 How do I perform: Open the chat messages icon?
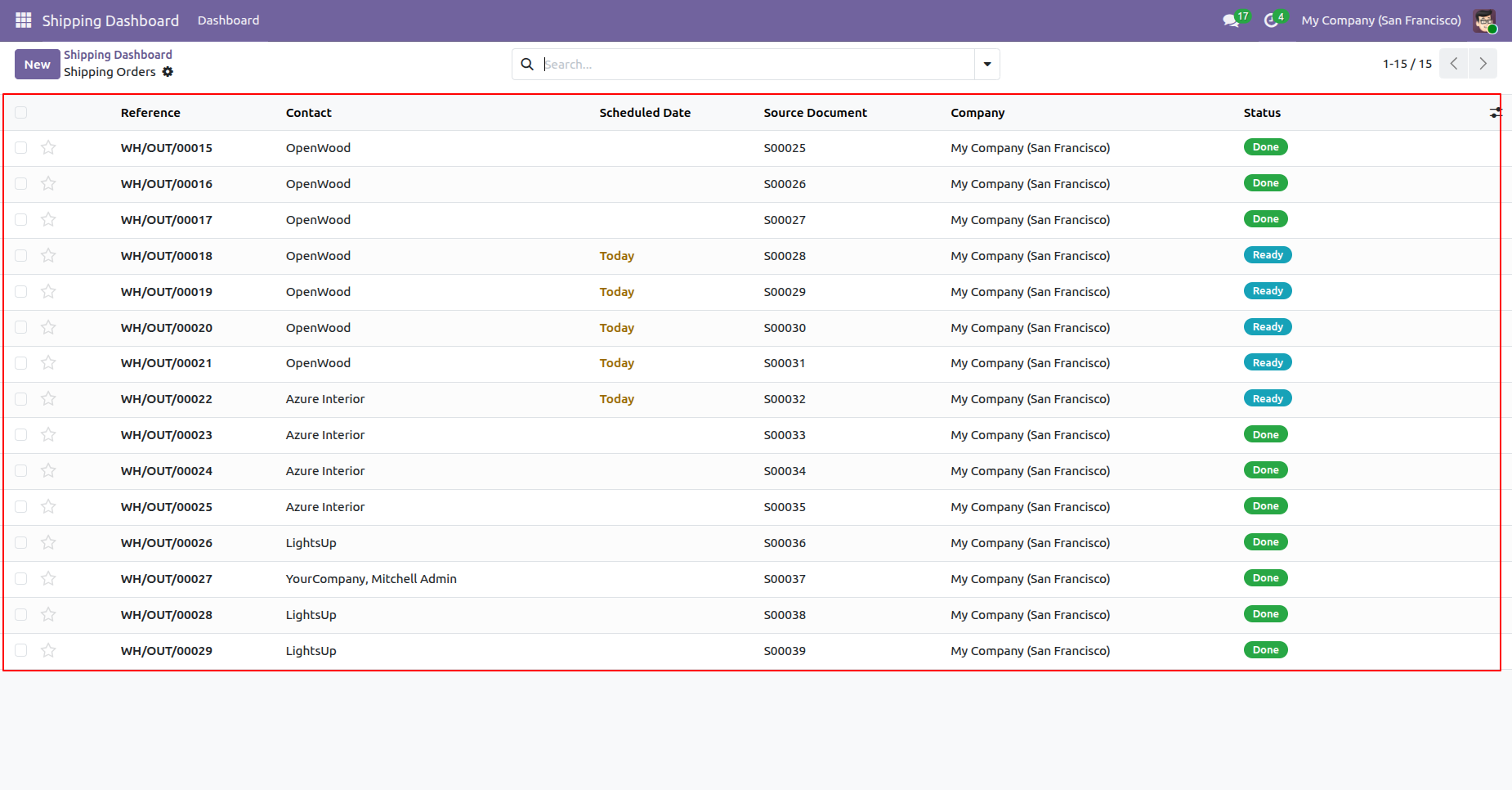(1231, 20)
